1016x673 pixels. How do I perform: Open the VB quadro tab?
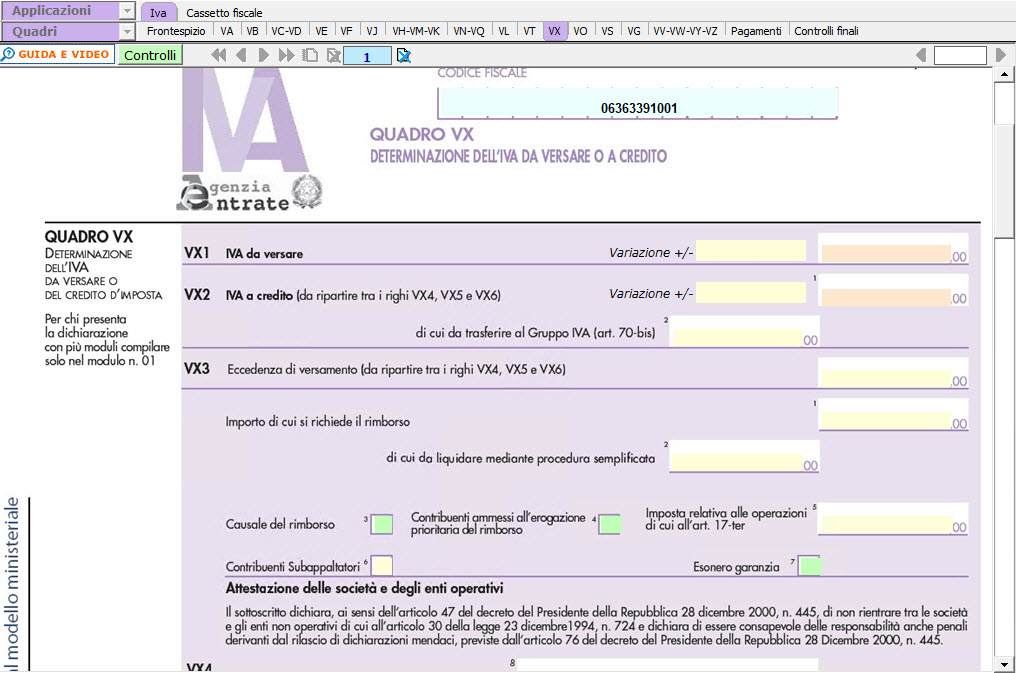pyautogui.click(x=253, y=31)
